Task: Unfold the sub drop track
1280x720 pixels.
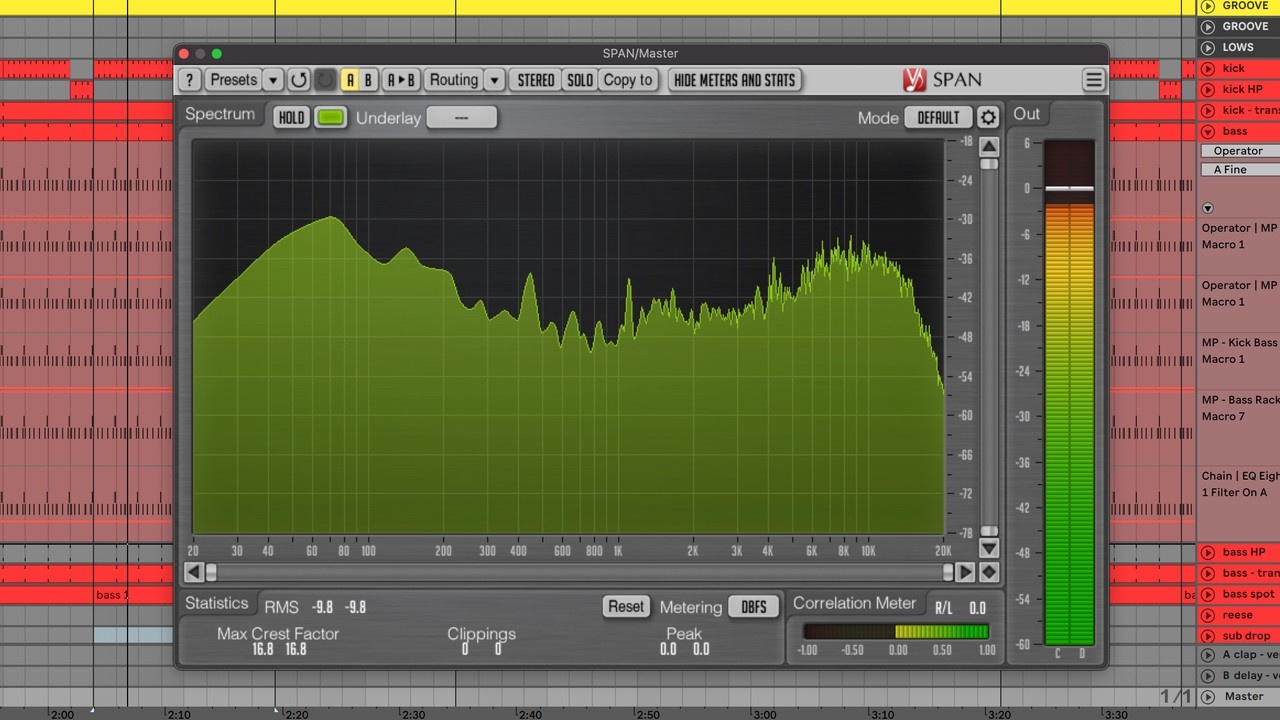Action: pos(1208,636)
